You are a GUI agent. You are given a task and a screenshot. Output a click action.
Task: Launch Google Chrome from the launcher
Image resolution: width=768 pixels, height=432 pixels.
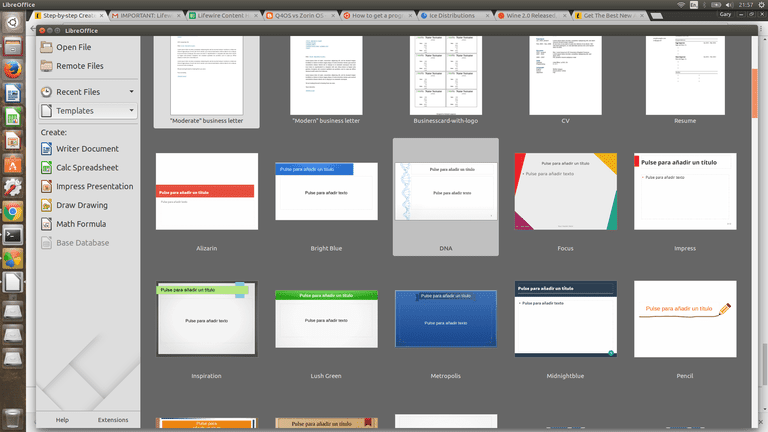tap(13, 212)
